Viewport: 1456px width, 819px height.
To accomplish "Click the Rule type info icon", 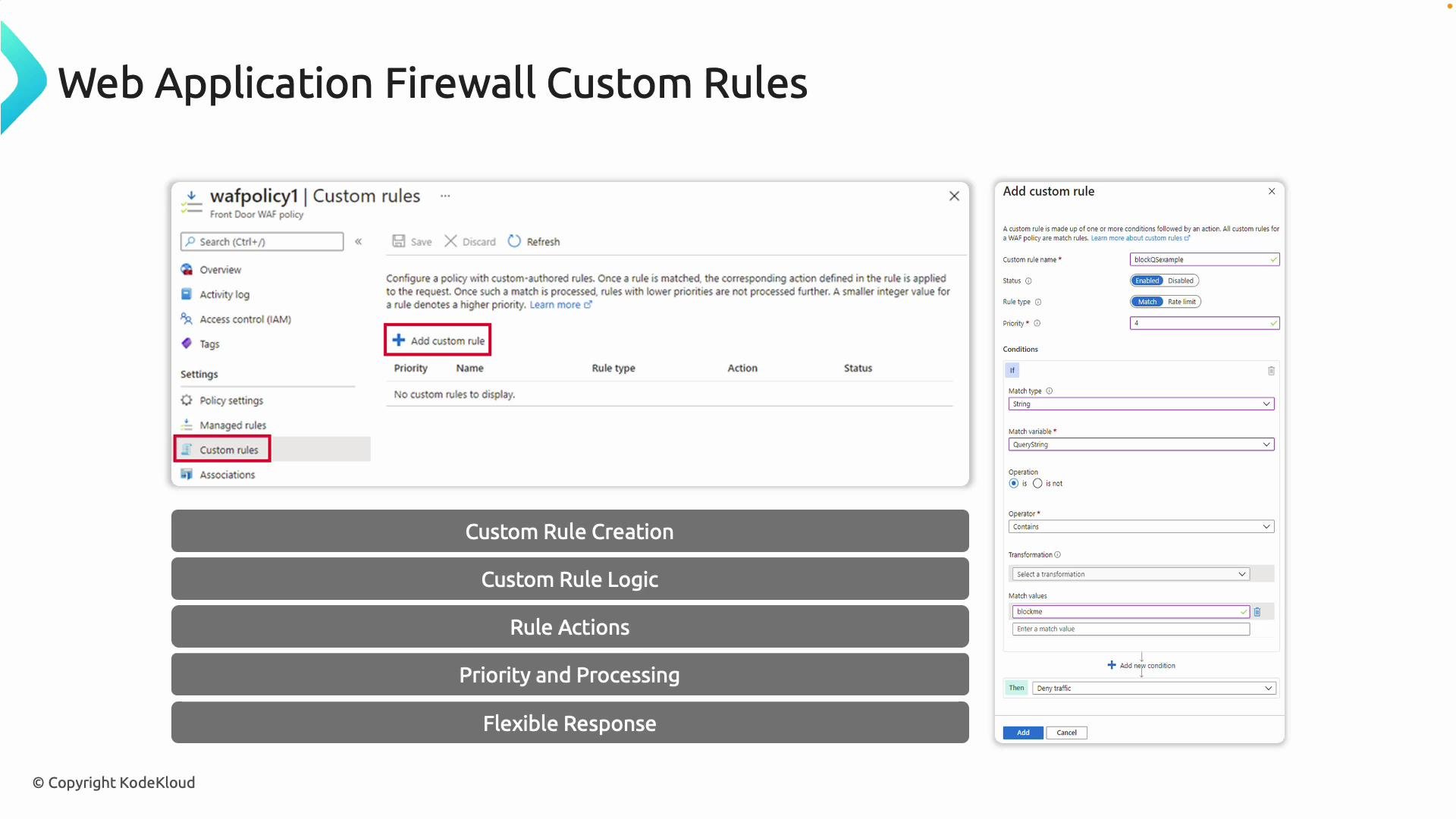I will tap(1038, 302).
